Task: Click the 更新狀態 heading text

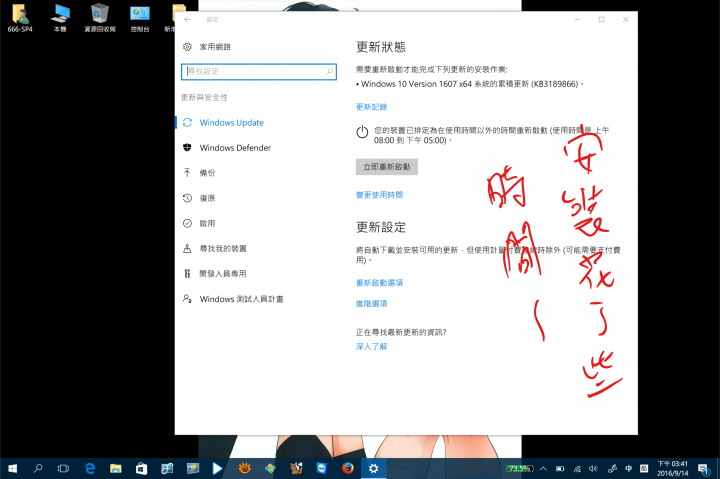Action: pos(381,47)
